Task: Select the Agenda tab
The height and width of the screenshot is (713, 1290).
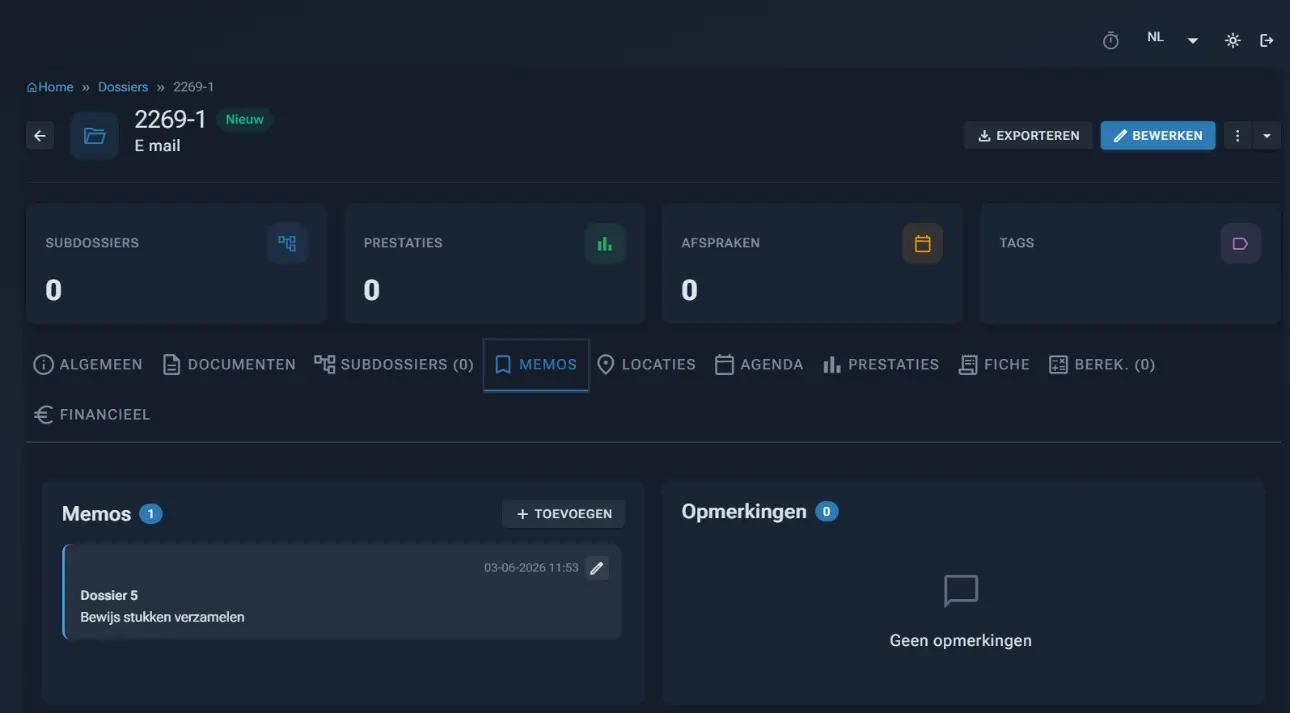Action: pyautogui.click(x=759, y=365)
